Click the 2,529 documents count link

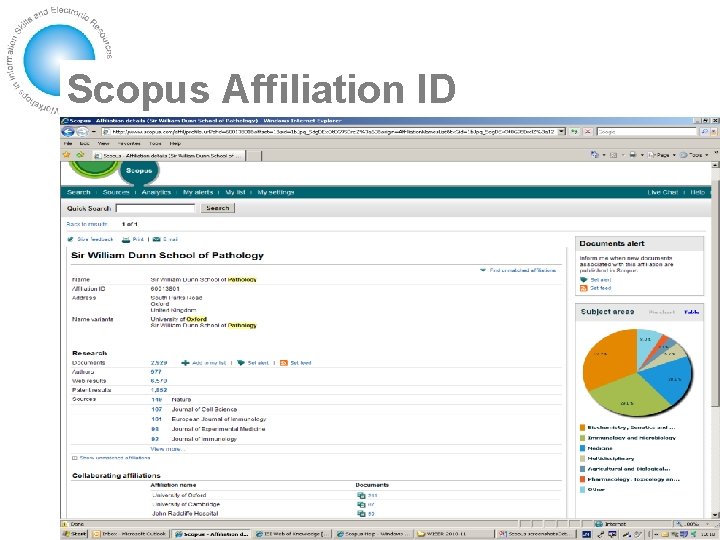point(158,363)
